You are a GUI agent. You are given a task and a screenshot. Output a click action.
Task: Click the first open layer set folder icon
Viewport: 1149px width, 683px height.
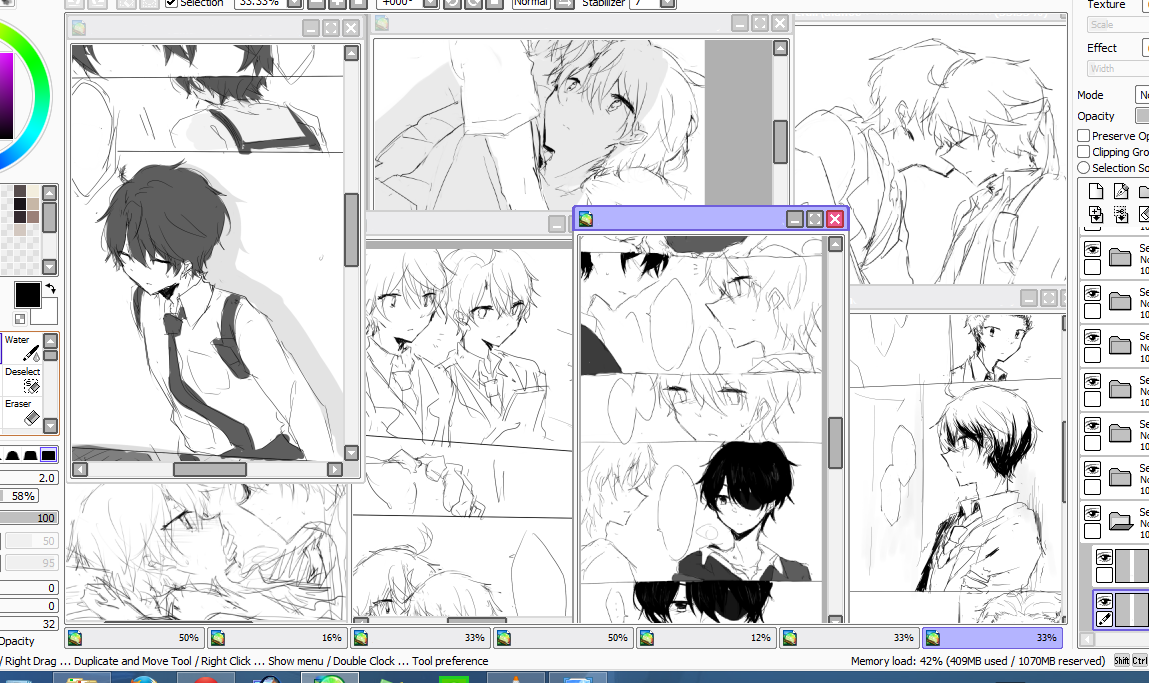click(x=1120, y=521)
